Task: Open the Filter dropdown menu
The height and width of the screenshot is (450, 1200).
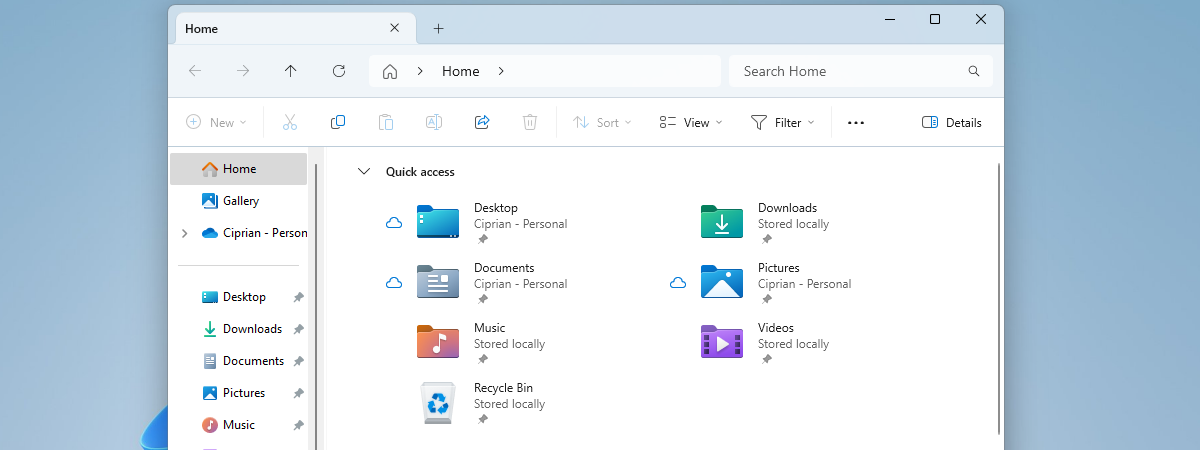Action: point(783,122)
